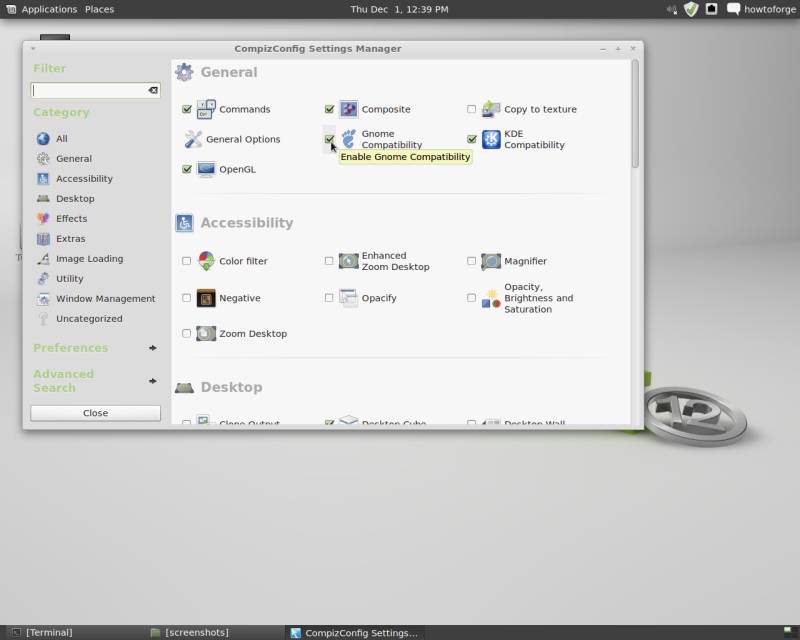Click the Desktop section header icon

click(184, 388)
